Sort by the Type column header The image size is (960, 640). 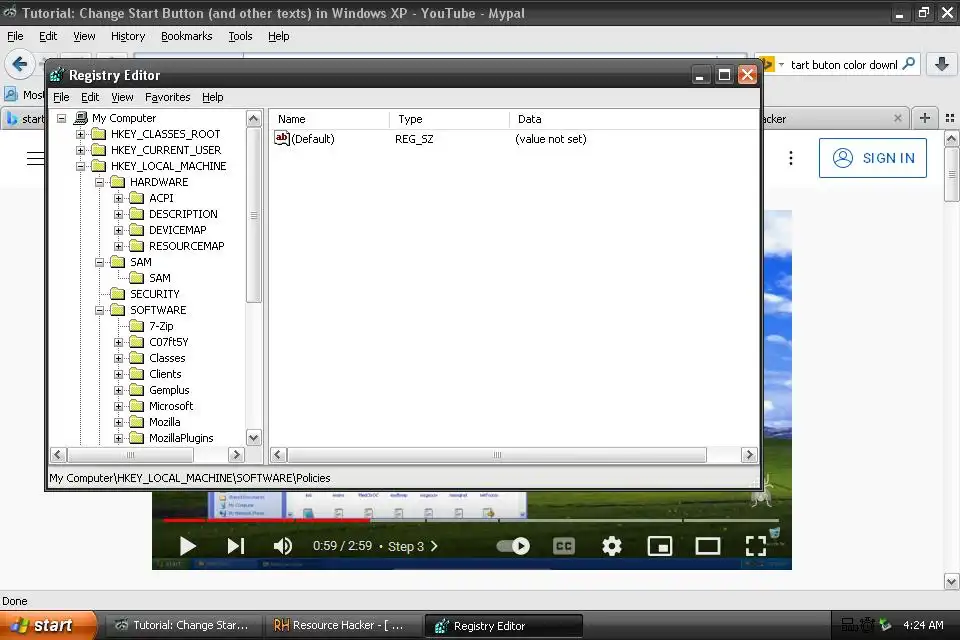pyautogui.click(x=450, y=119)
